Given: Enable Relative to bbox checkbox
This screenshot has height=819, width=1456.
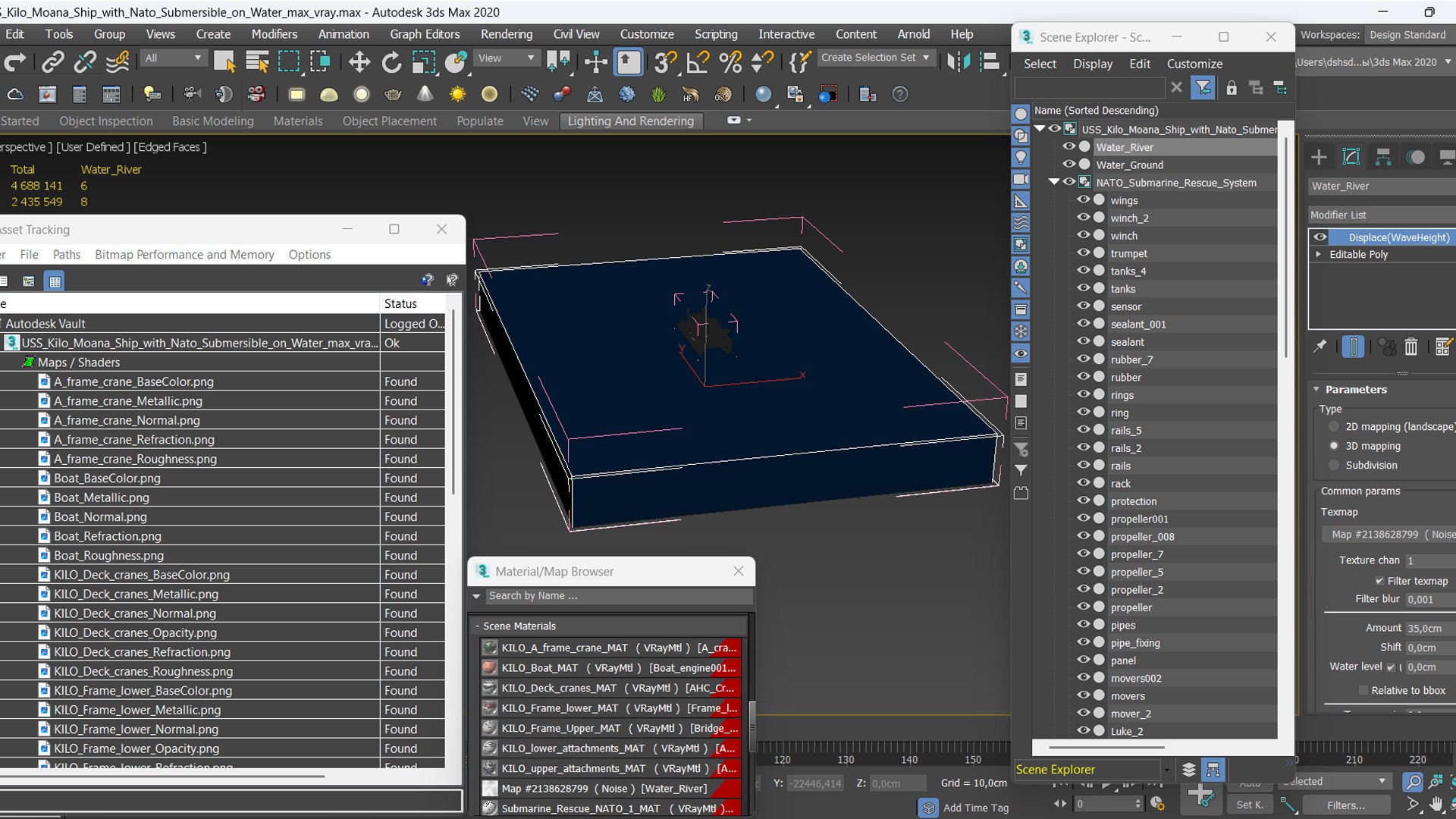Looking at the screenshot, I should [x=1363, y=690].
